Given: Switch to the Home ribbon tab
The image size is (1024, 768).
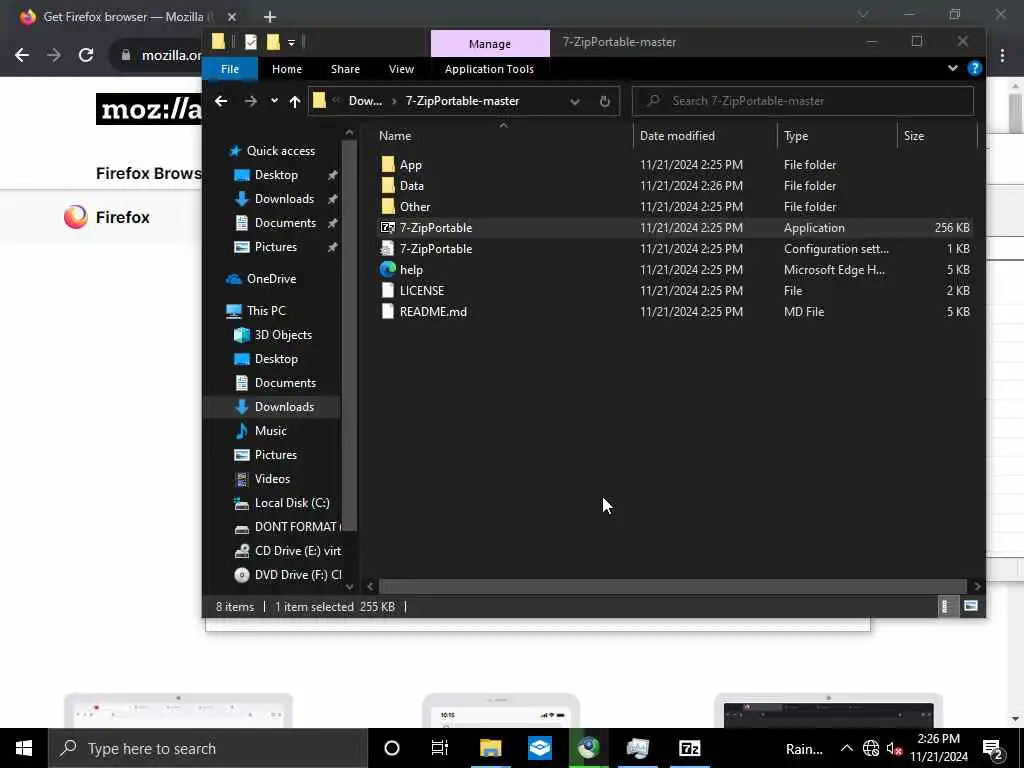Looking at the screenshot, I should [287, 69].
